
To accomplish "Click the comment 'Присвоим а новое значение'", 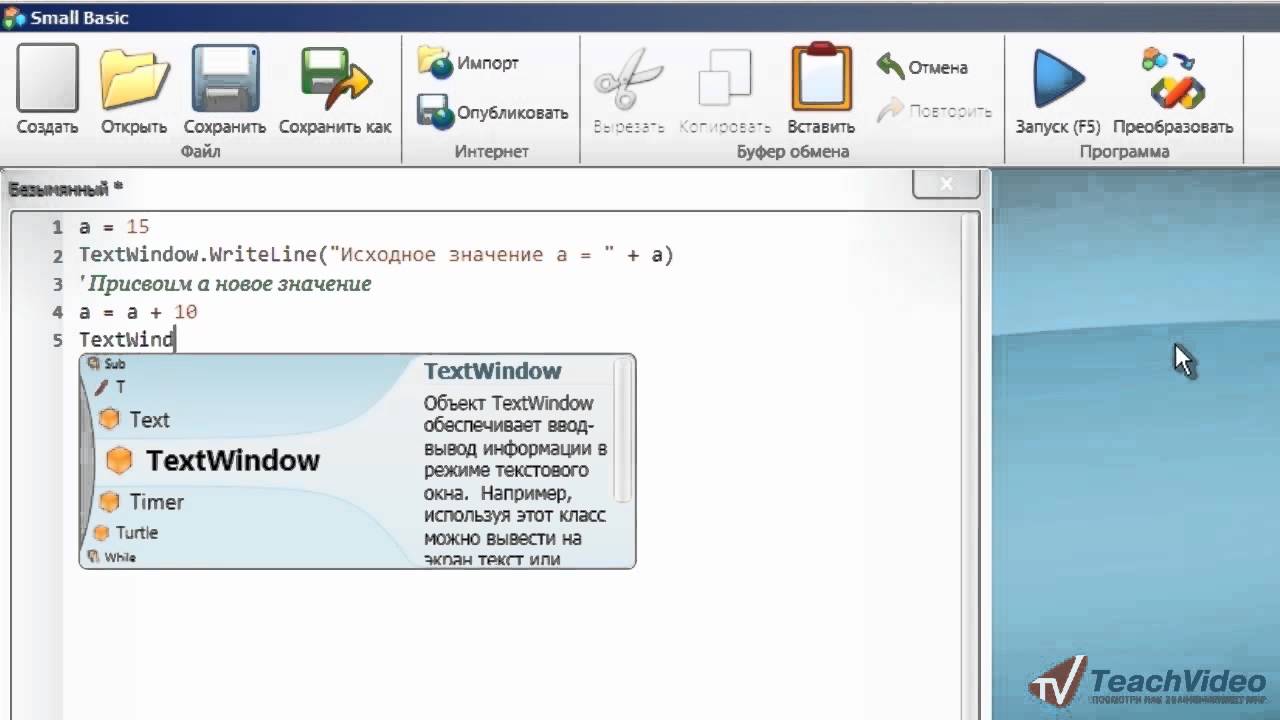I will pyautogui.click(x=226, y=284).
